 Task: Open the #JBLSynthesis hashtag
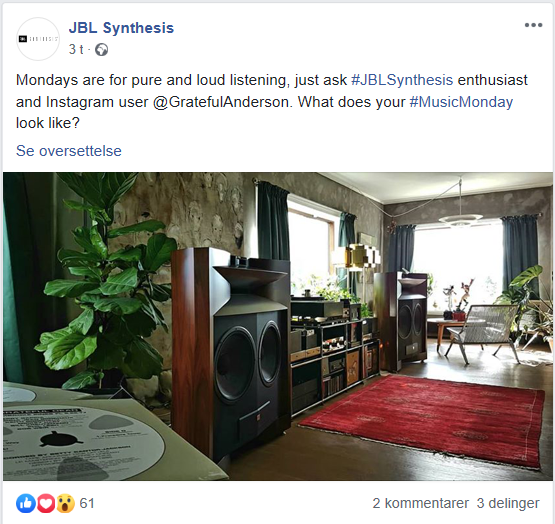(402, 80)
